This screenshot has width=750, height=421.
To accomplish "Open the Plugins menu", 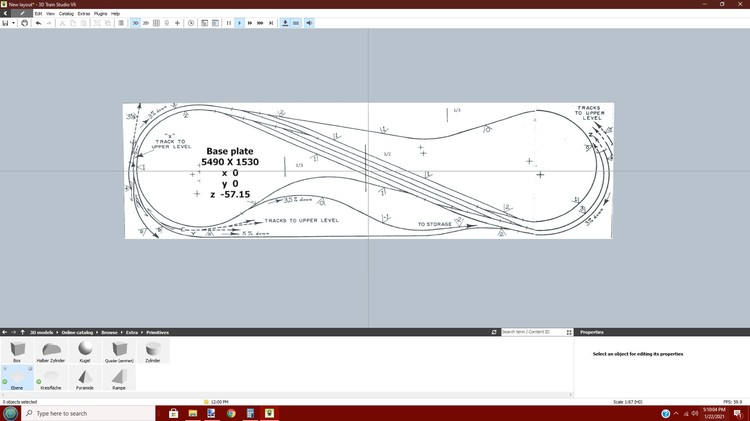I will tap(100, 13).
